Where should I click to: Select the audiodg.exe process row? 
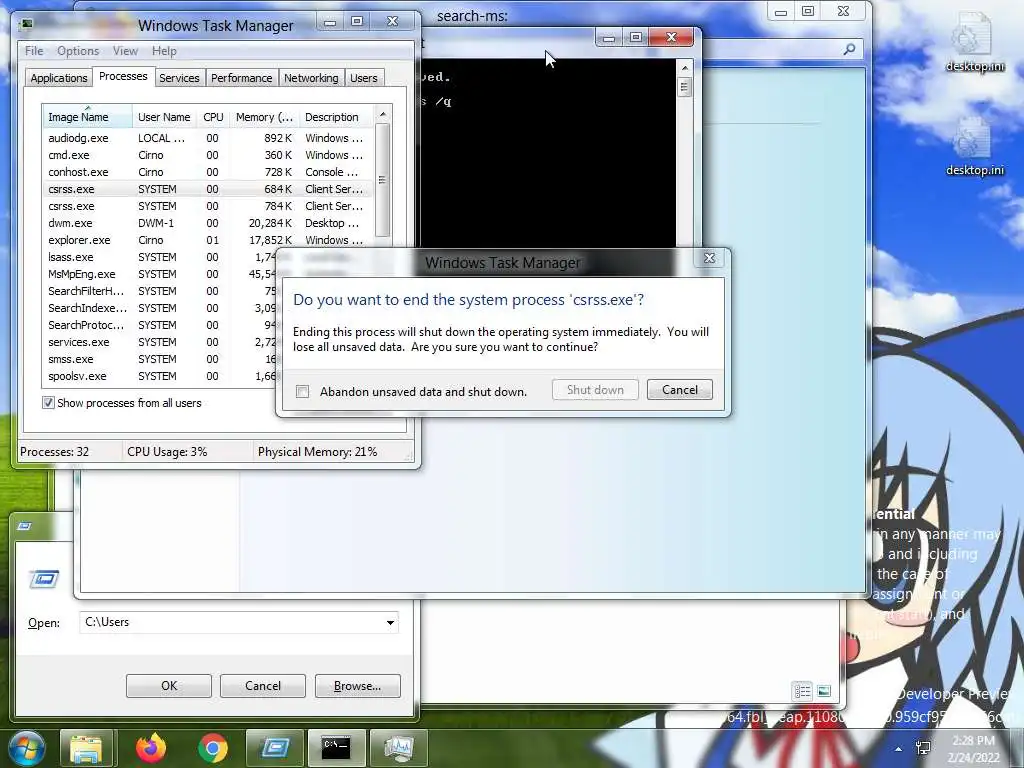208,138
